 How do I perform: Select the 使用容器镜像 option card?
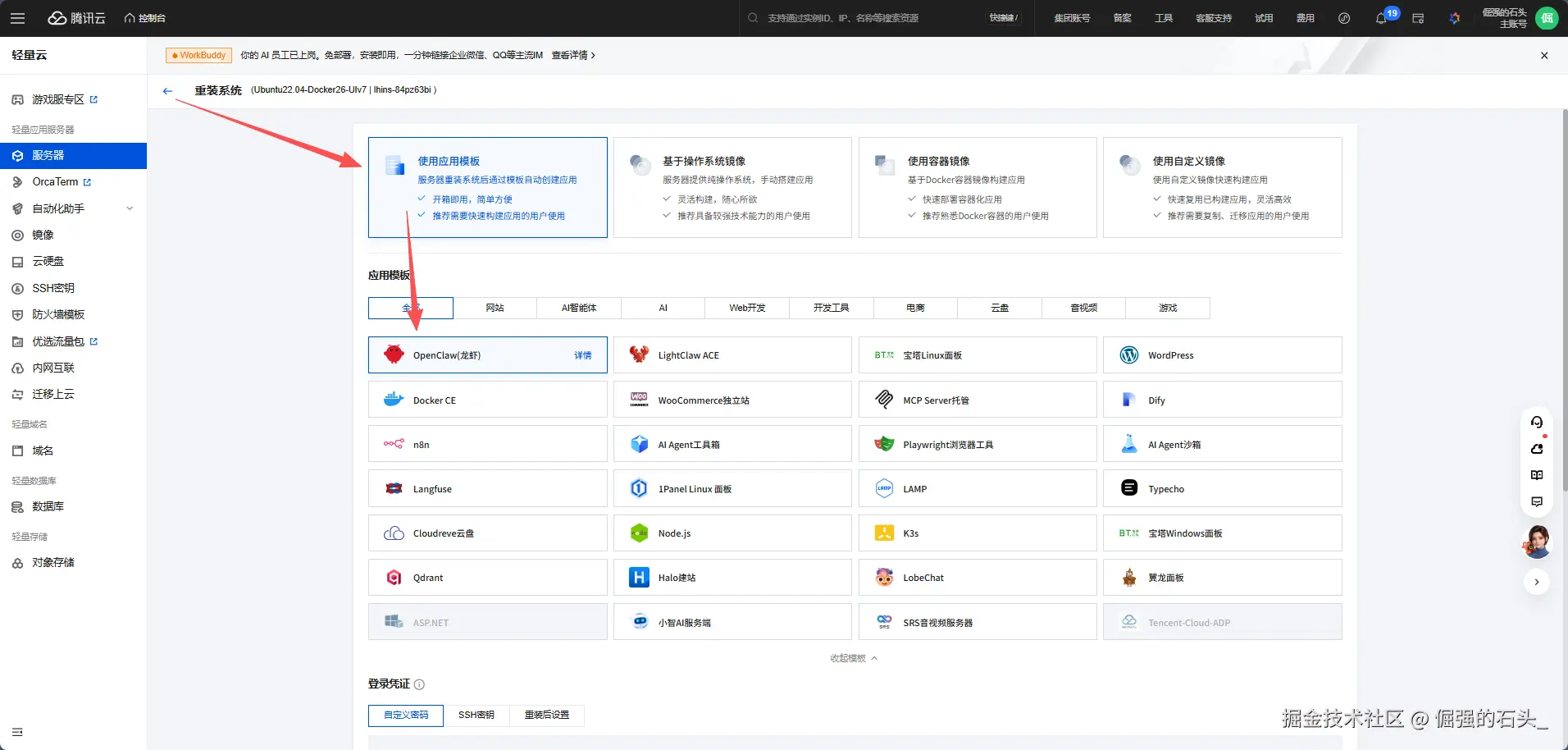tap(977, 188)
